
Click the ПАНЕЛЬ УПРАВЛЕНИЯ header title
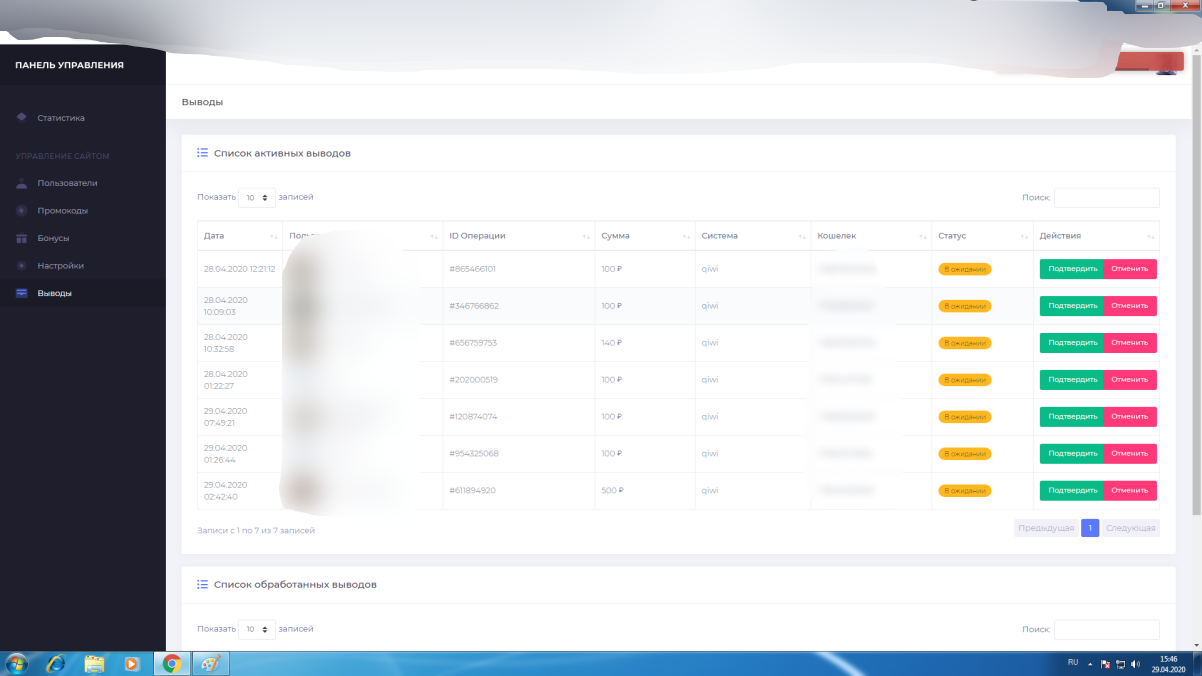point(69,65)
